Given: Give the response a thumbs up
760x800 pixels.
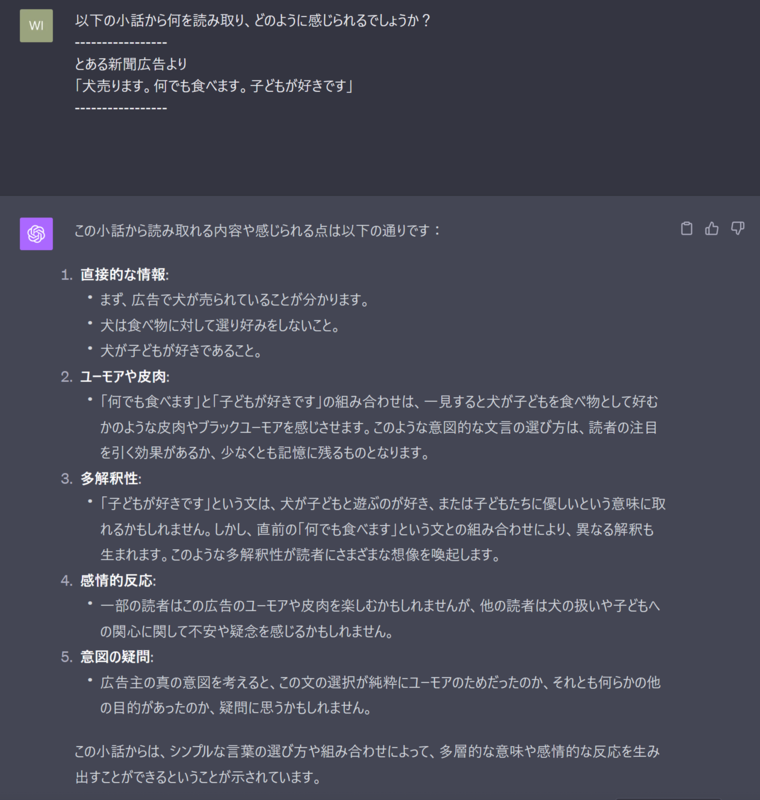Looking at the screenshot, I should [x=712, y=229].
